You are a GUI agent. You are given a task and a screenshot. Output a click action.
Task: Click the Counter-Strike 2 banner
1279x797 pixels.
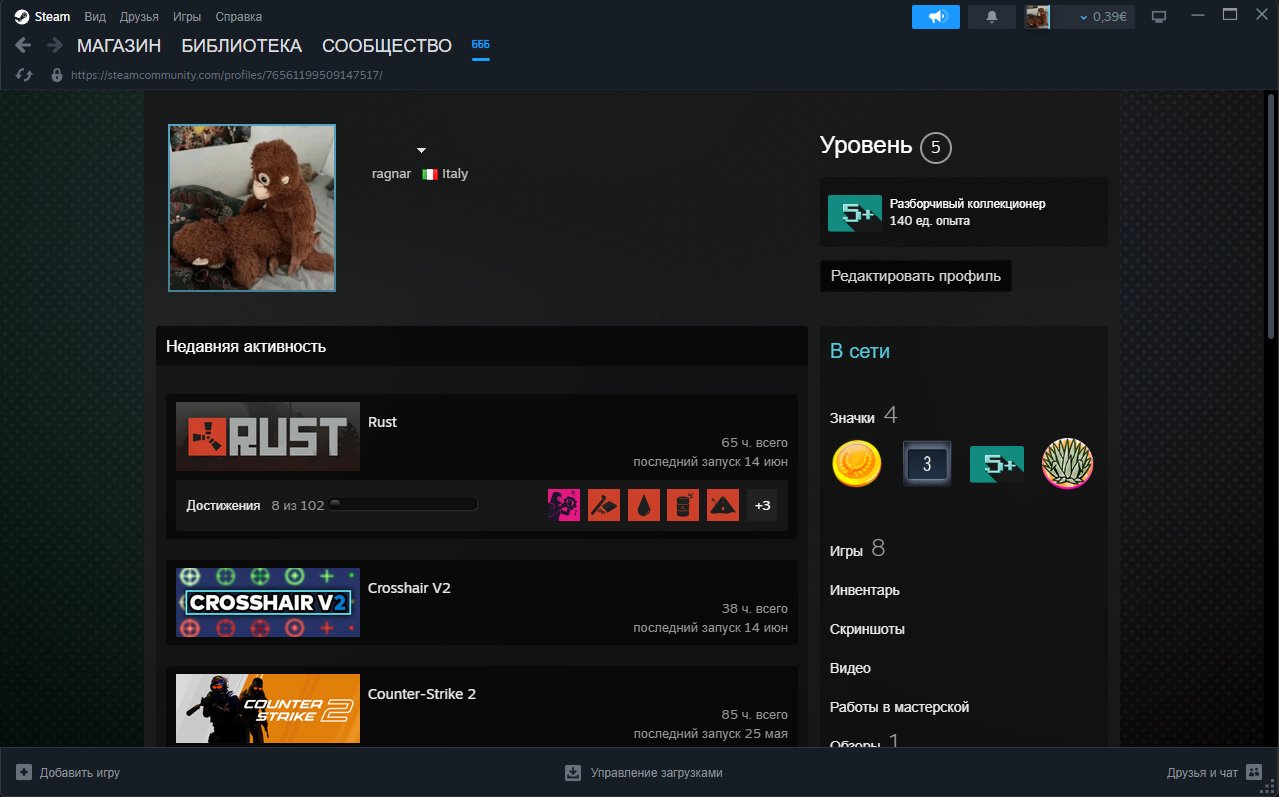pos(268,708)
